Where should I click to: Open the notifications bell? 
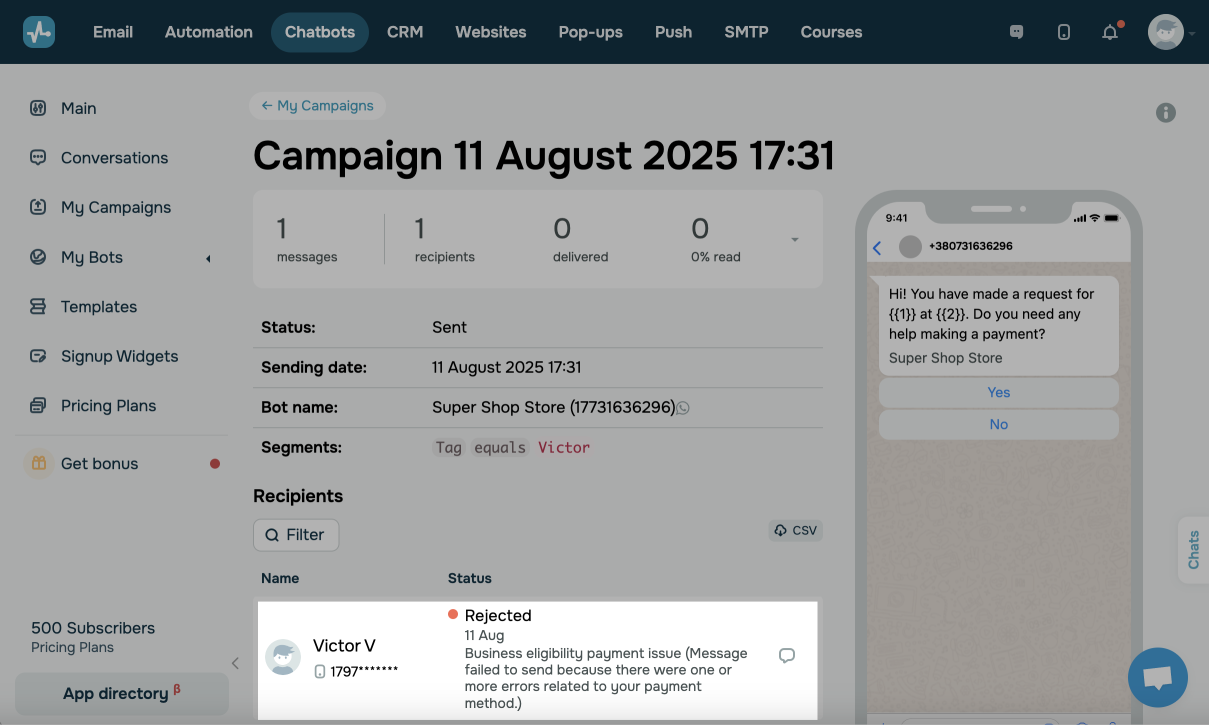1110,32
